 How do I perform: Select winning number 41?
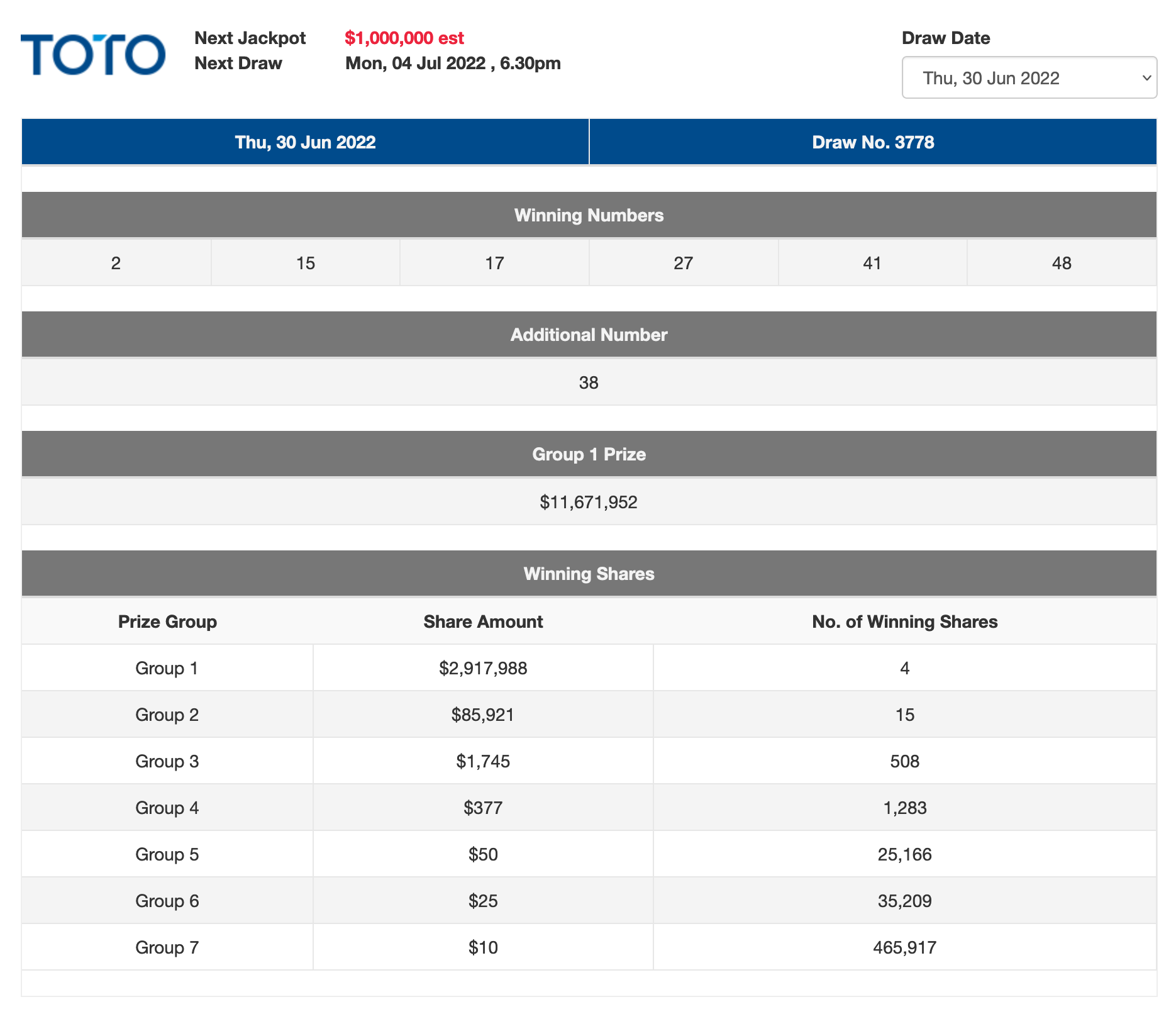click(872, 263)
